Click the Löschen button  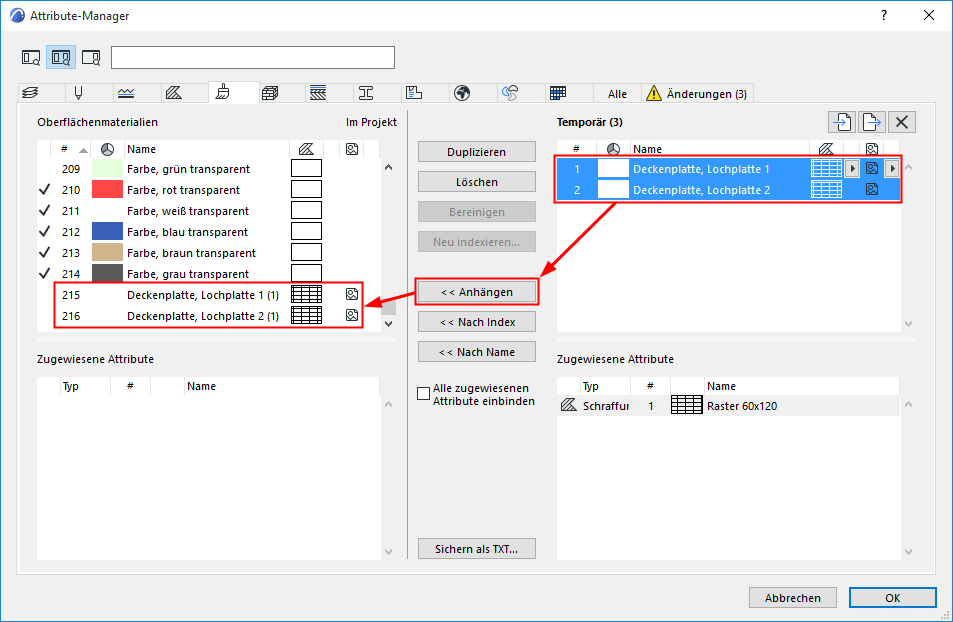(476, 182)
